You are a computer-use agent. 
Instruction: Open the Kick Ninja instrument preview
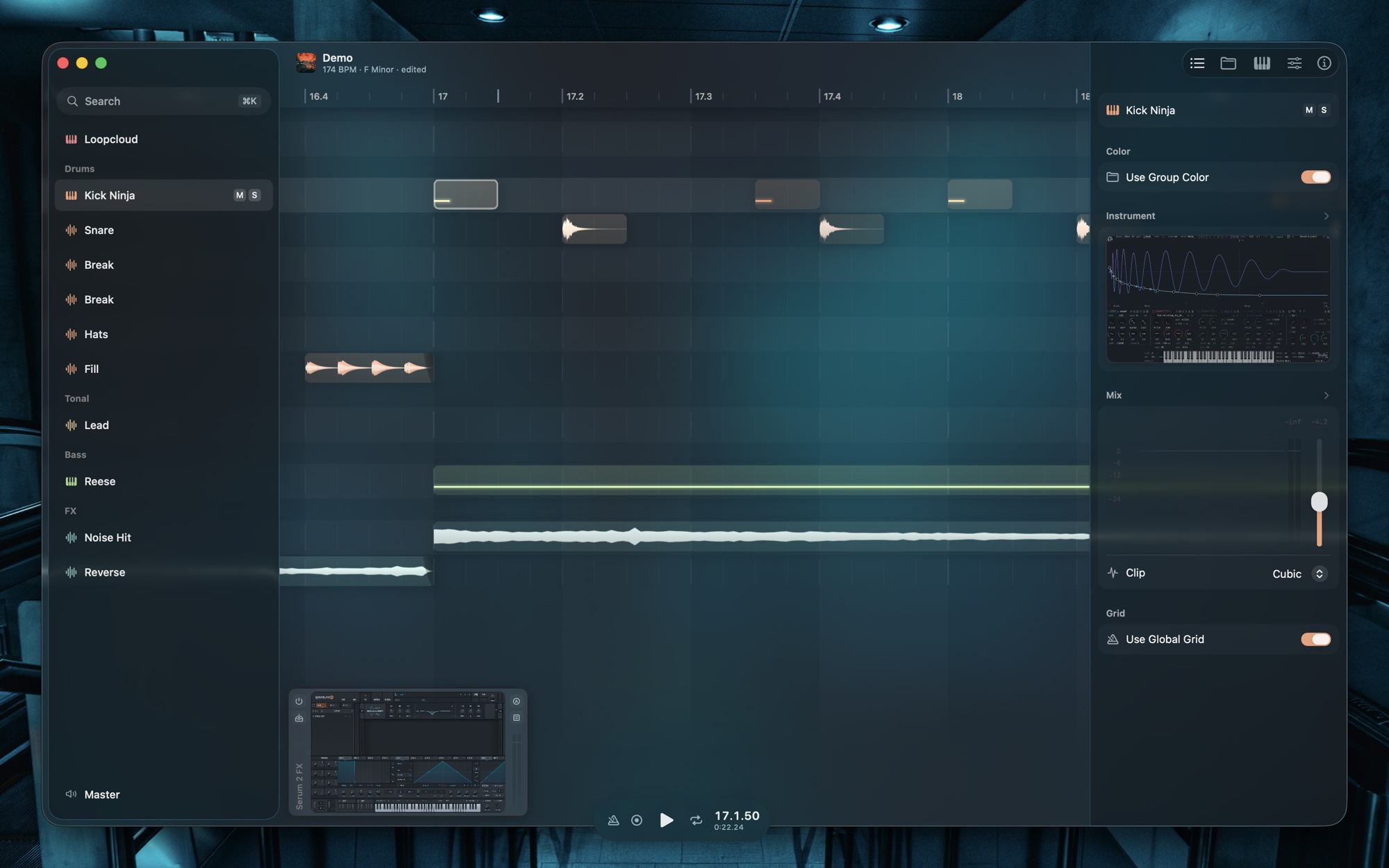click(x=1218, y=299)
